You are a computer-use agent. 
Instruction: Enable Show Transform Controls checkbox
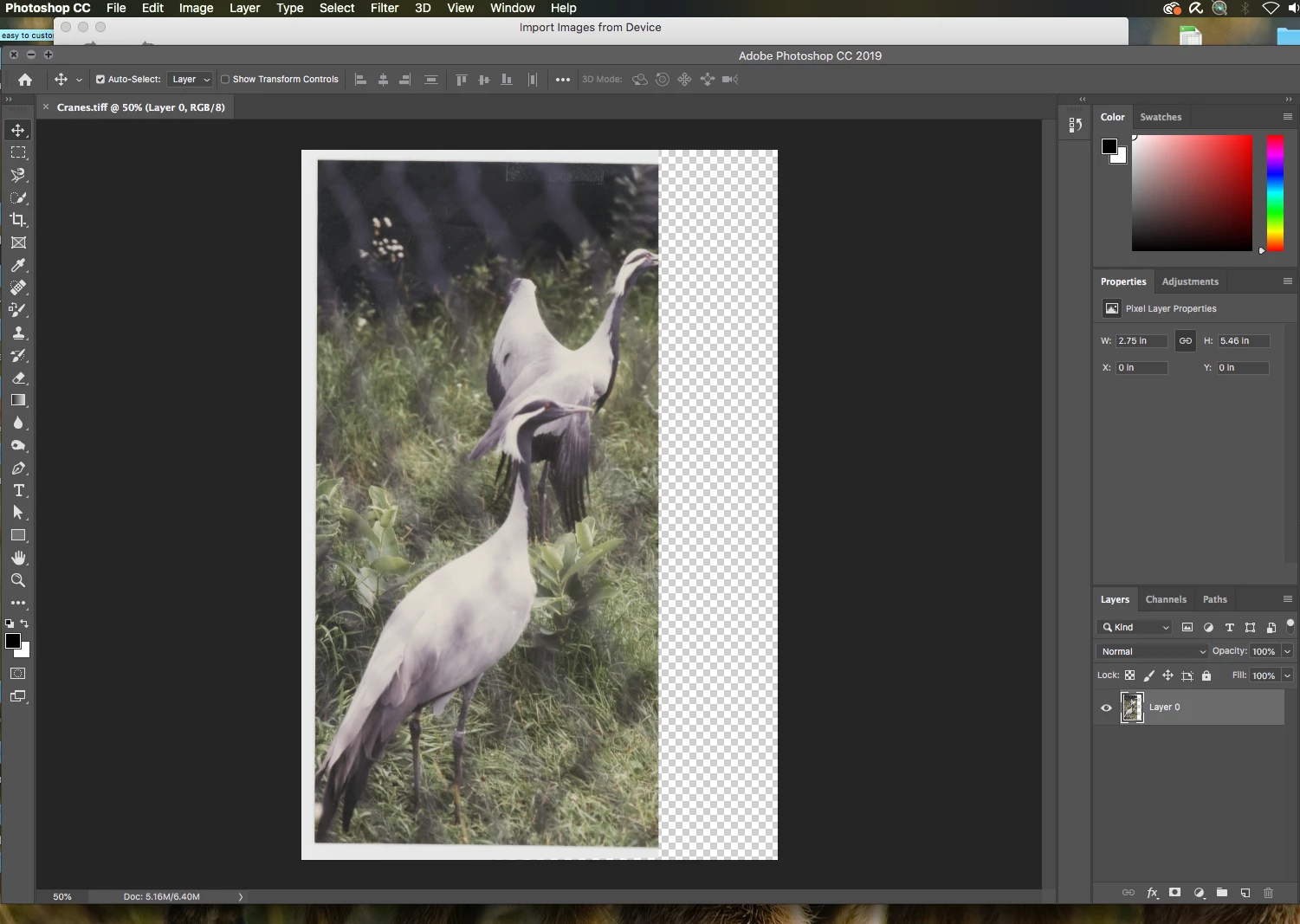pos(225,79)
